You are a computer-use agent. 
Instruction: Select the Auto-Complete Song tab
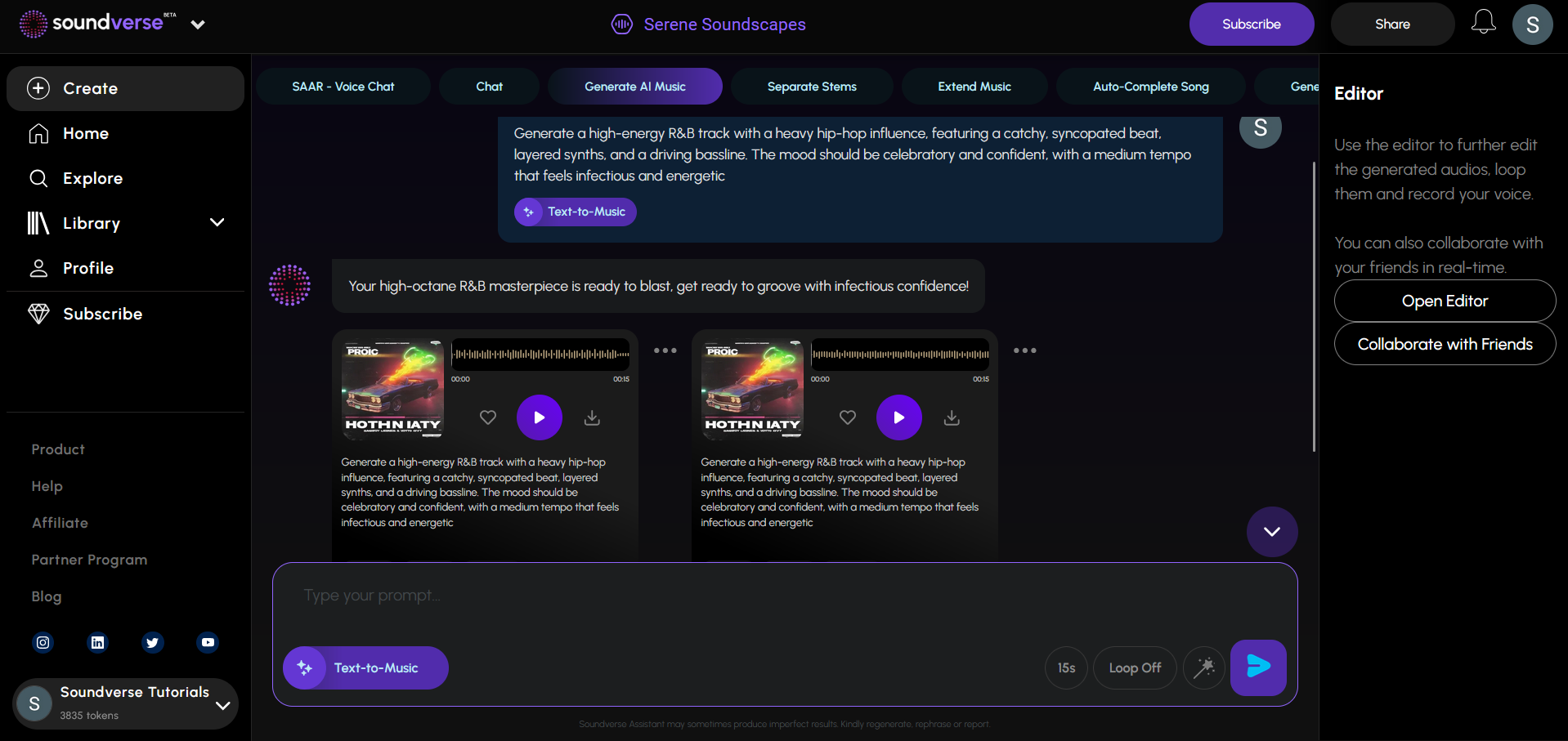click(1151, 87)
